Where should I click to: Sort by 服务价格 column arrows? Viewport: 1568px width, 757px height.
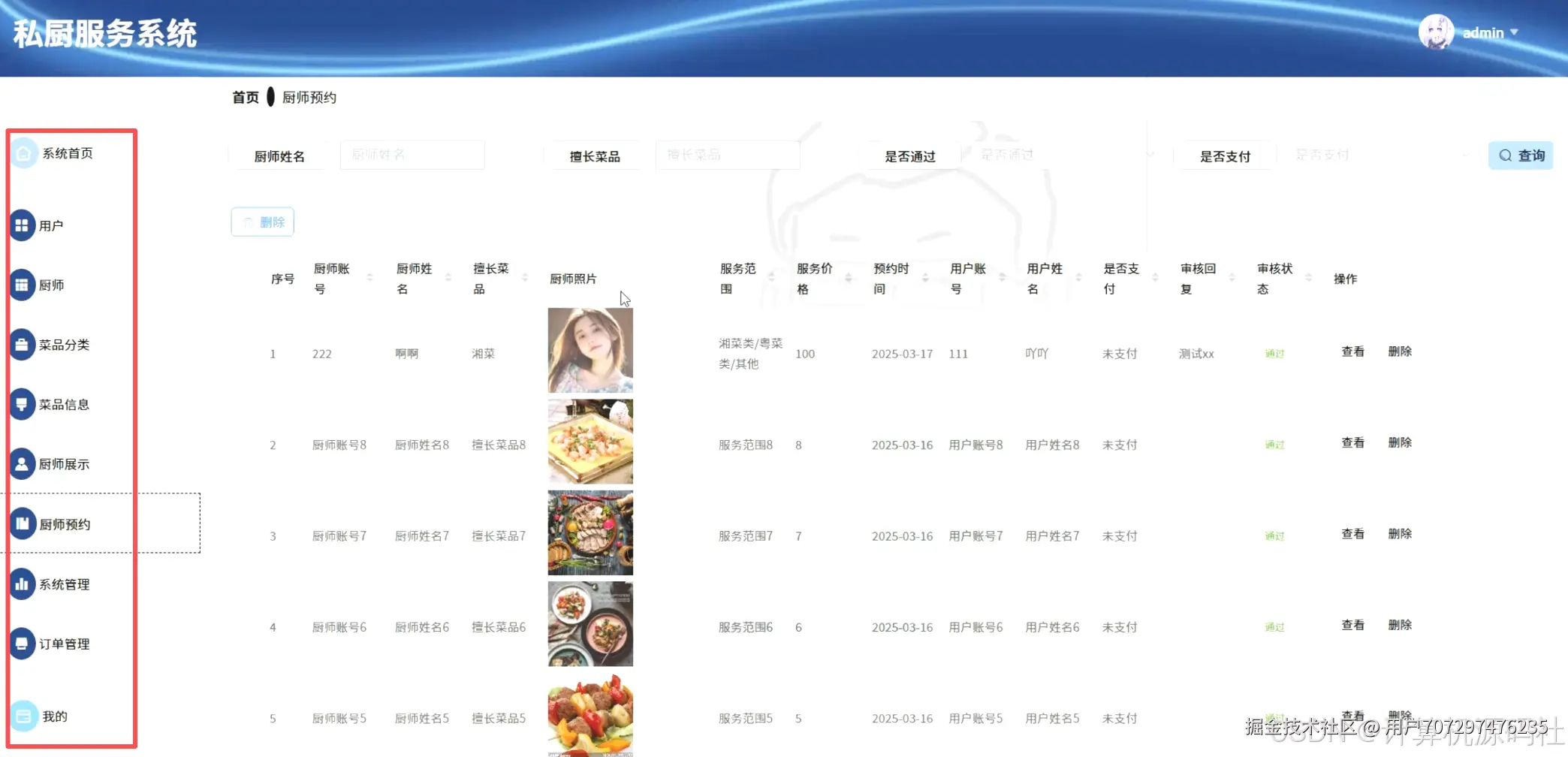tap(849, 279)
